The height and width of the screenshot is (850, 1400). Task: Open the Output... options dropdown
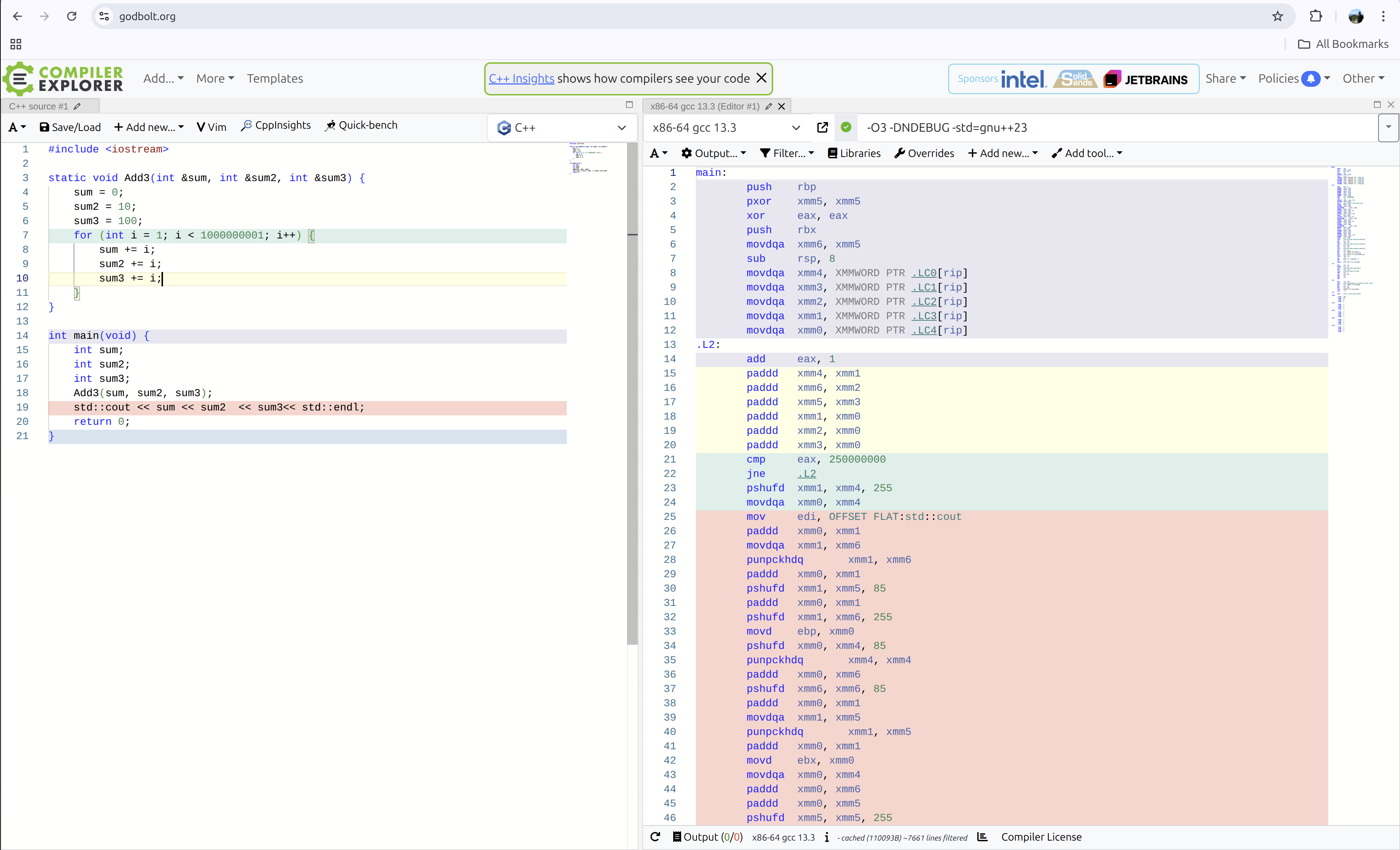(x=714, y=153)
